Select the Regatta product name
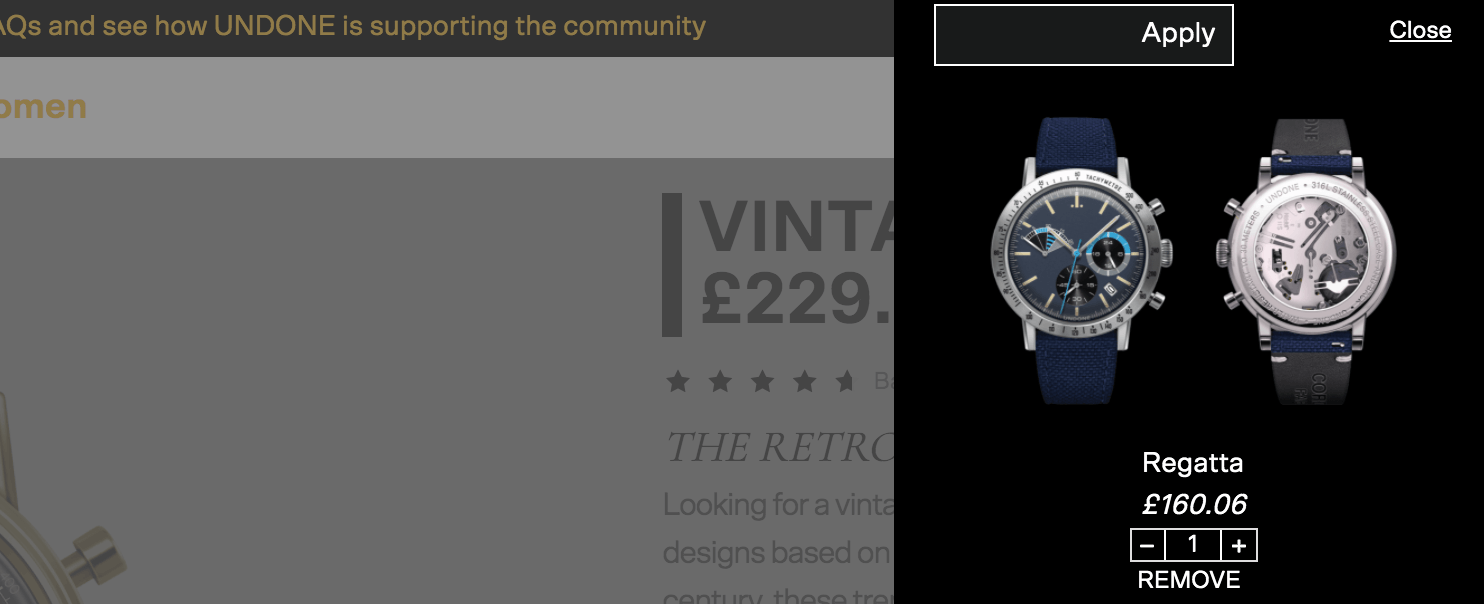Viewport: 1484px width, 604px height. [x=1193, y=463]
